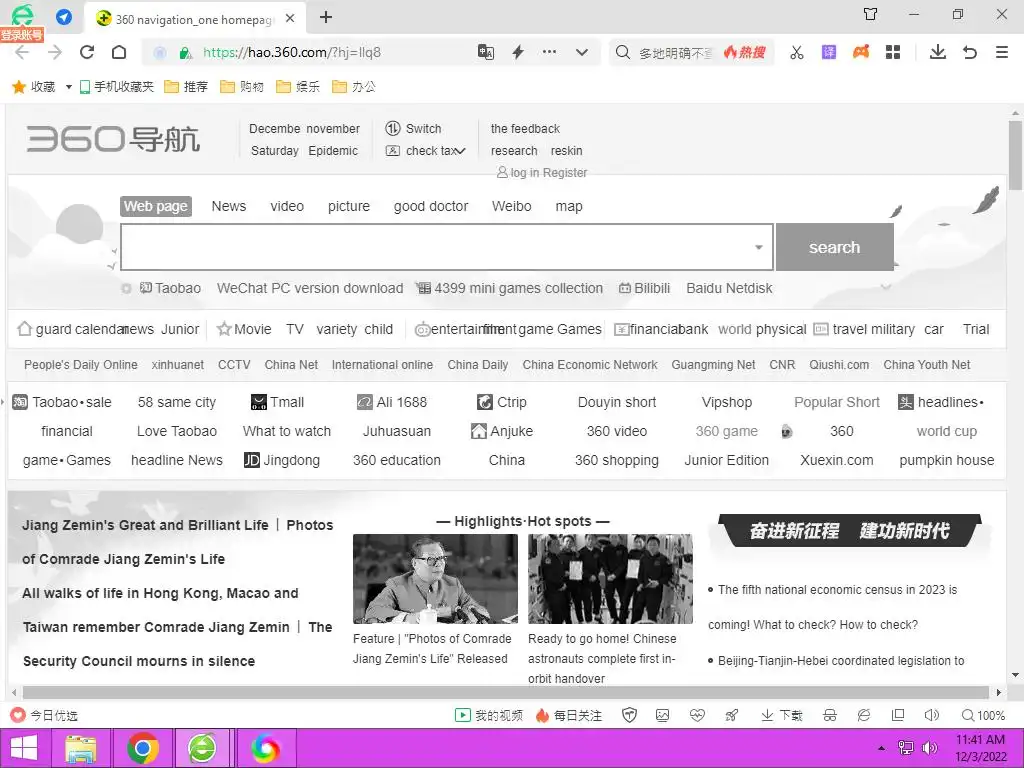
Task: Open the 办公 bookmarks folder
Action: [354, 87]
